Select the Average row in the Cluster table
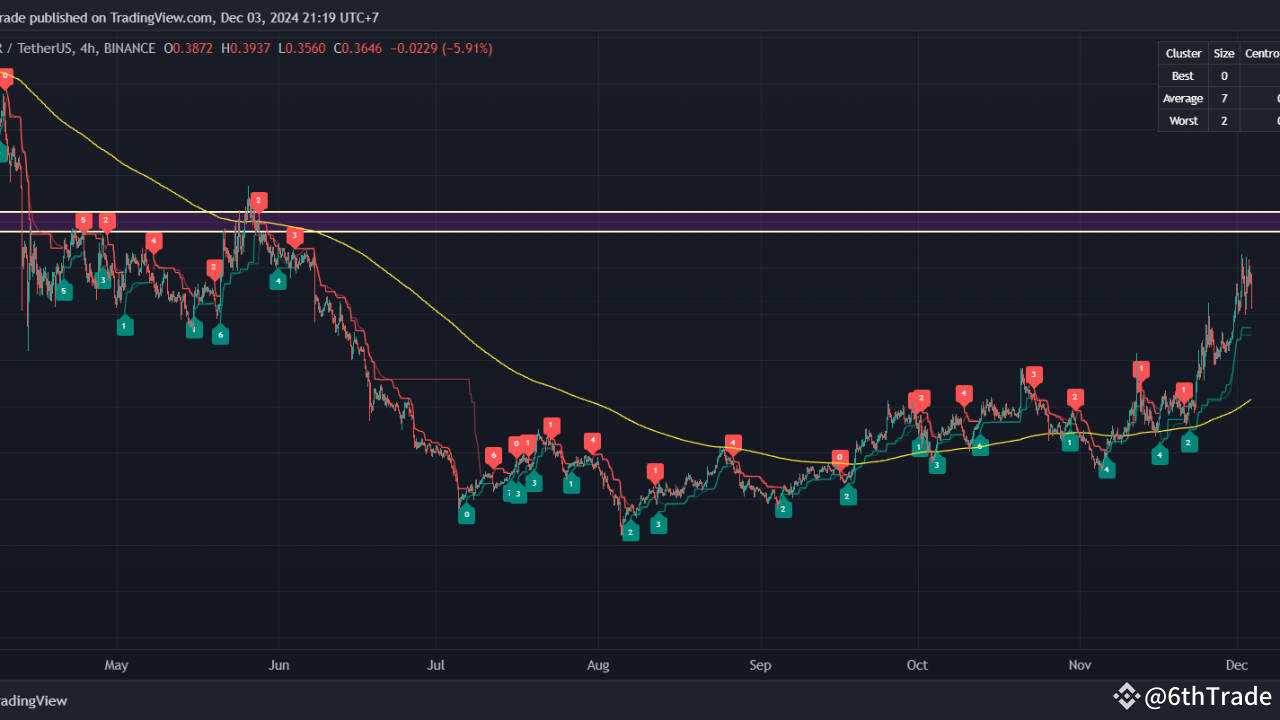Screen dimensions: 1280x720 1183,97
